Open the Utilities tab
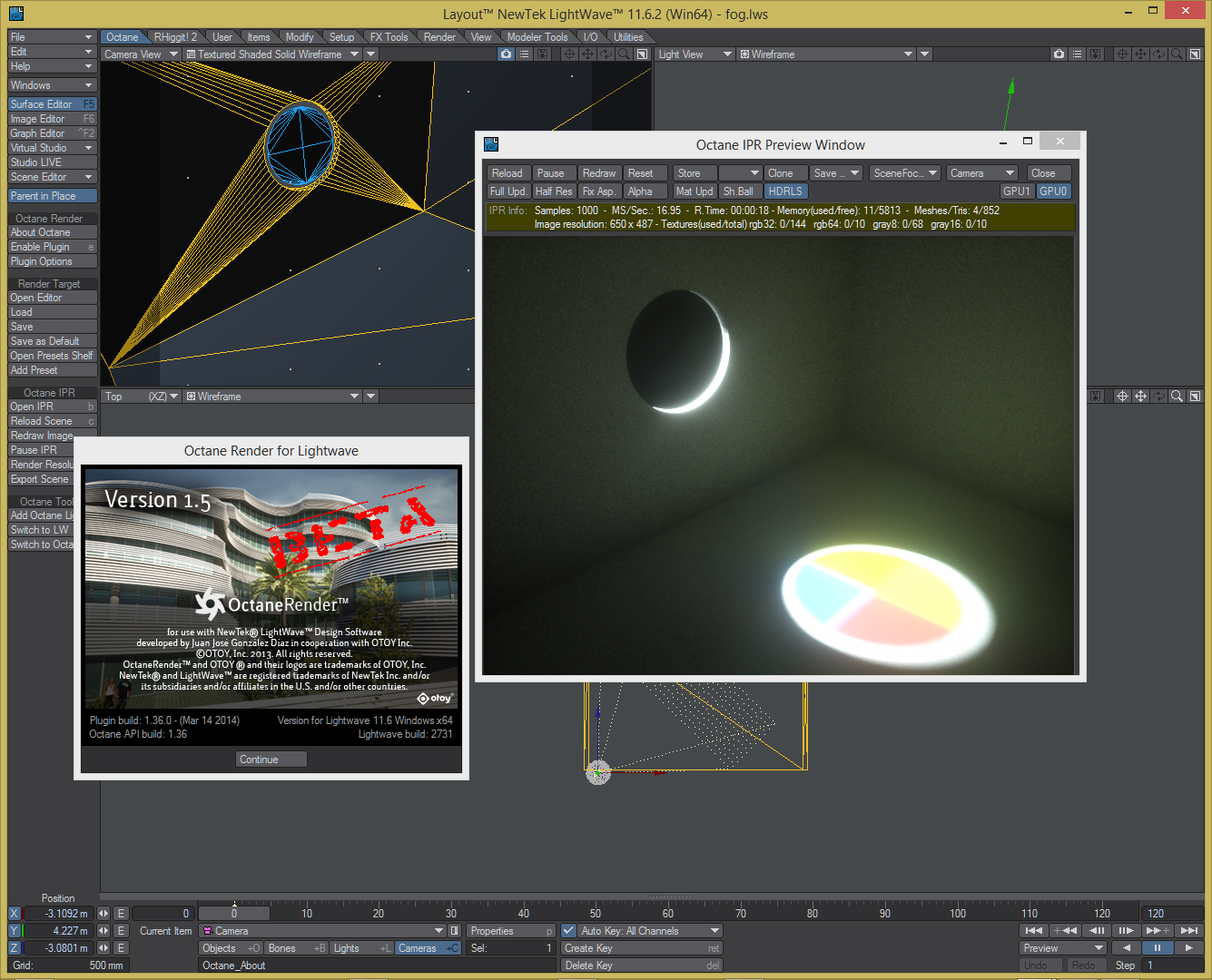This screenshot has width=1212, height=980. pos(628,37)
